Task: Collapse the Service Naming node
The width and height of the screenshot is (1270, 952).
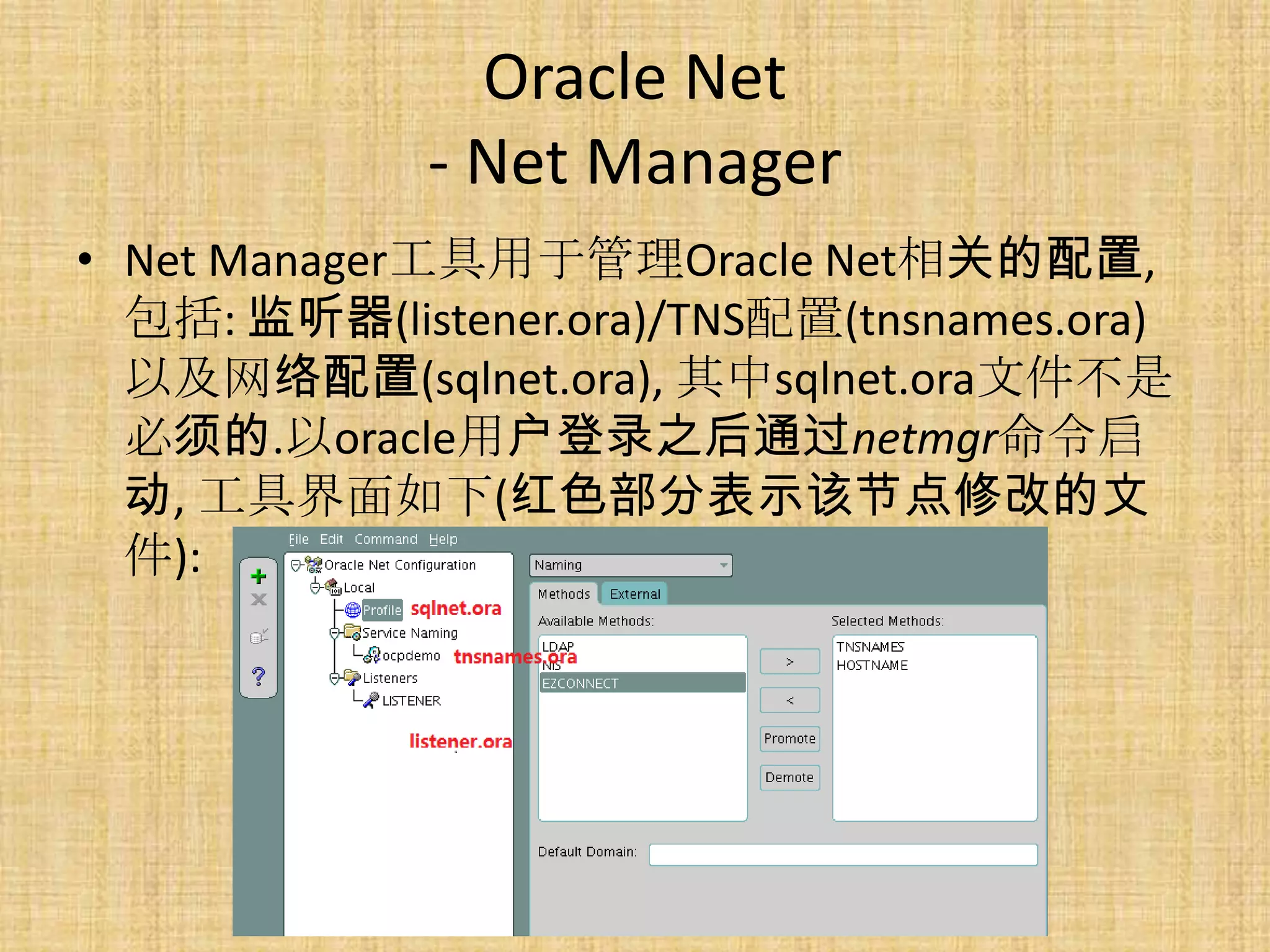Action: coord(334,633)
